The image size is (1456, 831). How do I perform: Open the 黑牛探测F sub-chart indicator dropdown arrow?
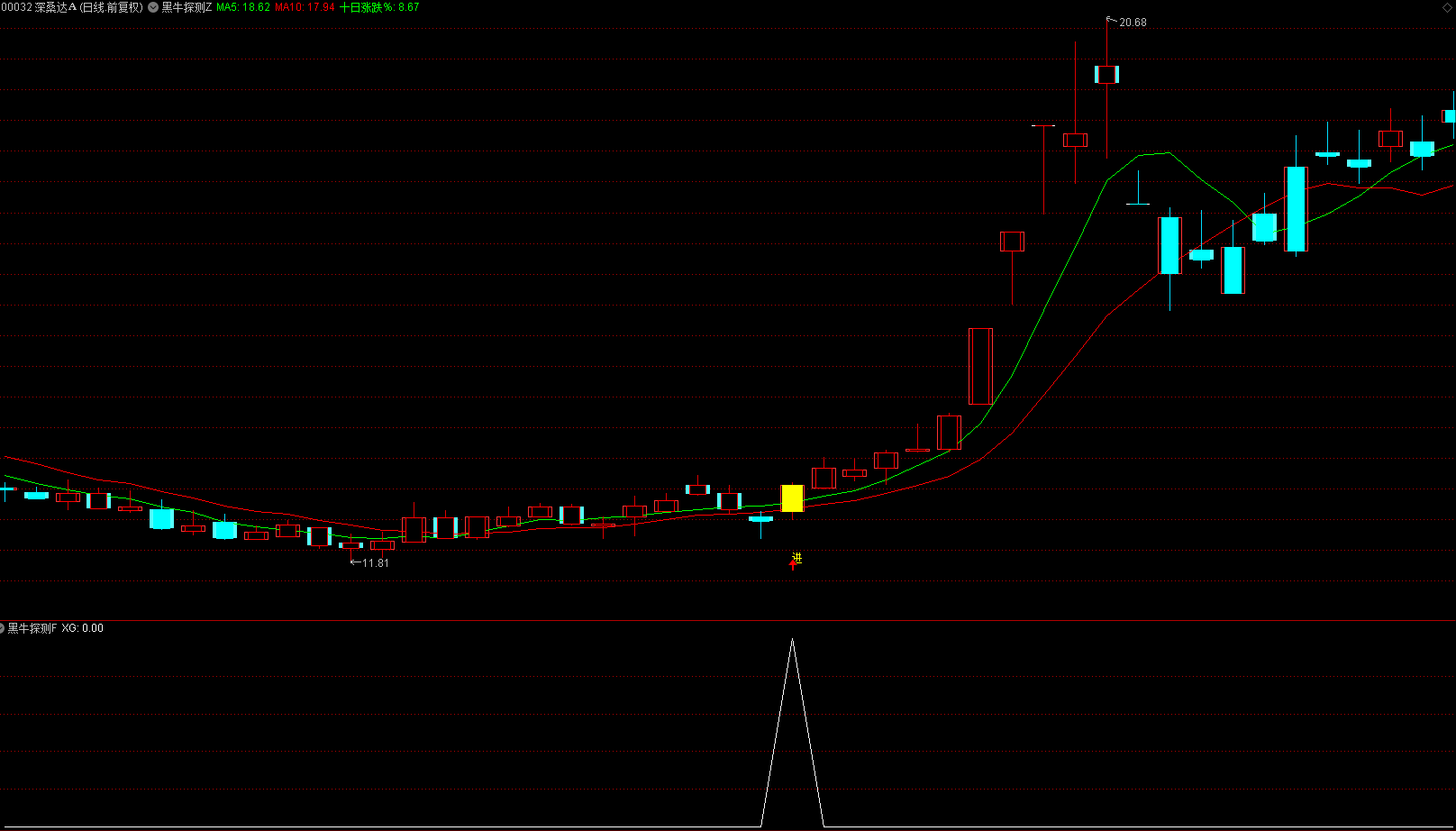point(2,628)
